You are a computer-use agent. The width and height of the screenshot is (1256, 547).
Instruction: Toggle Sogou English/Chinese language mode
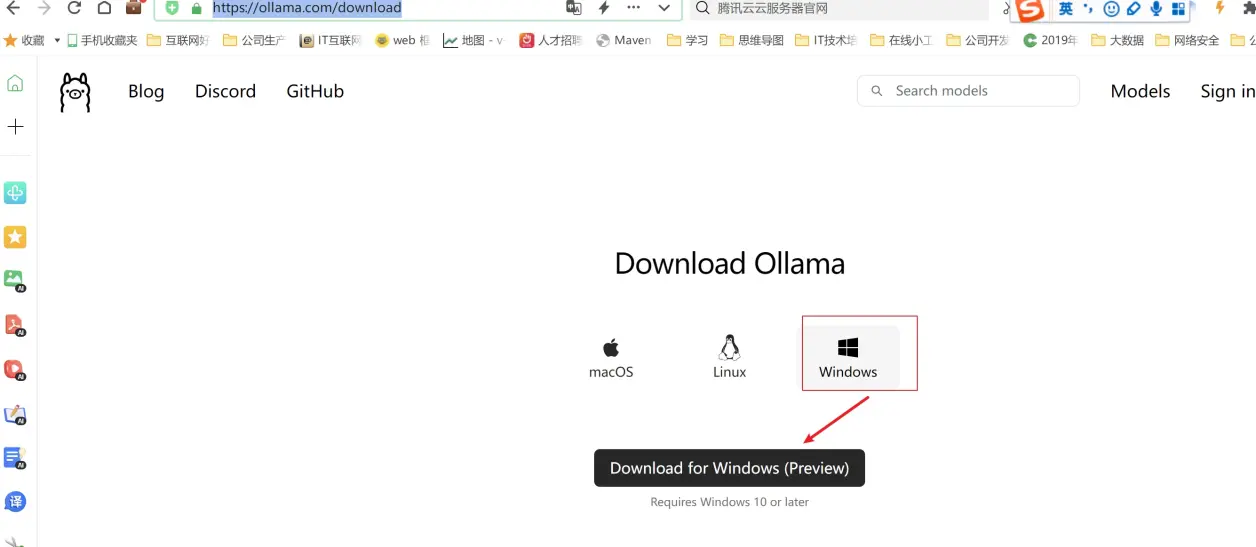point(1066,9)
